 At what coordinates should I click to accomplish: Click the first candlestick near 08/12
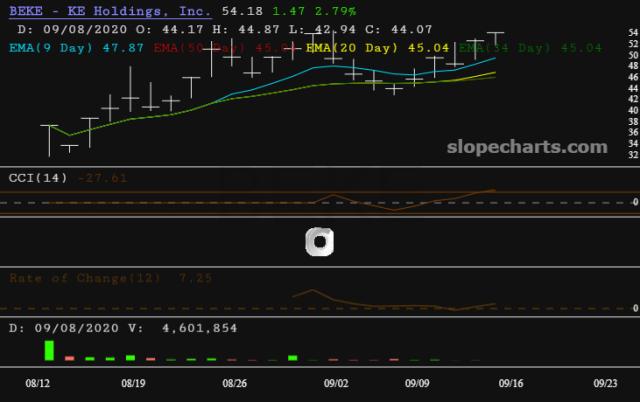coord(49,141)
